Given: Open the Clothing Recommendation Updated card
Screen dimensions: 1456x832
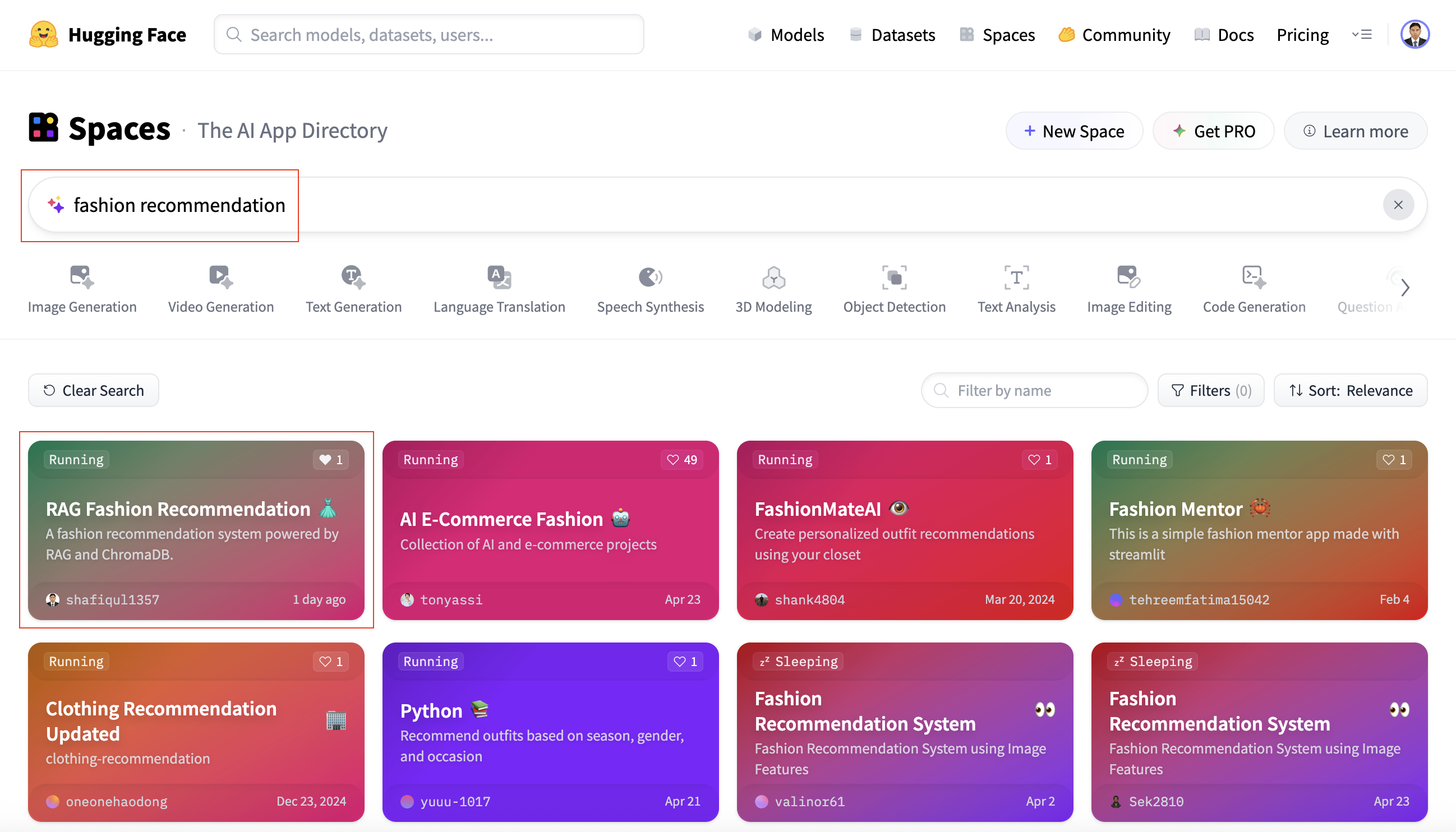Looking at the screenshot, I should click(x=196, y=732).
